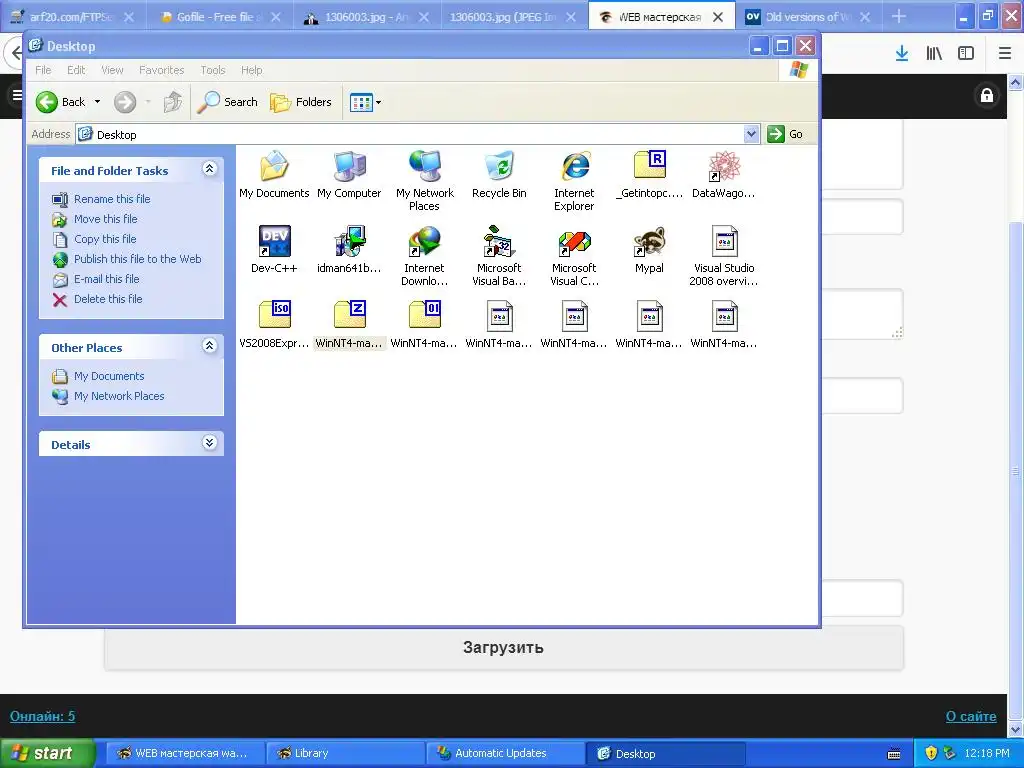Click the Go button beside address bar

(x=786, y=134)
